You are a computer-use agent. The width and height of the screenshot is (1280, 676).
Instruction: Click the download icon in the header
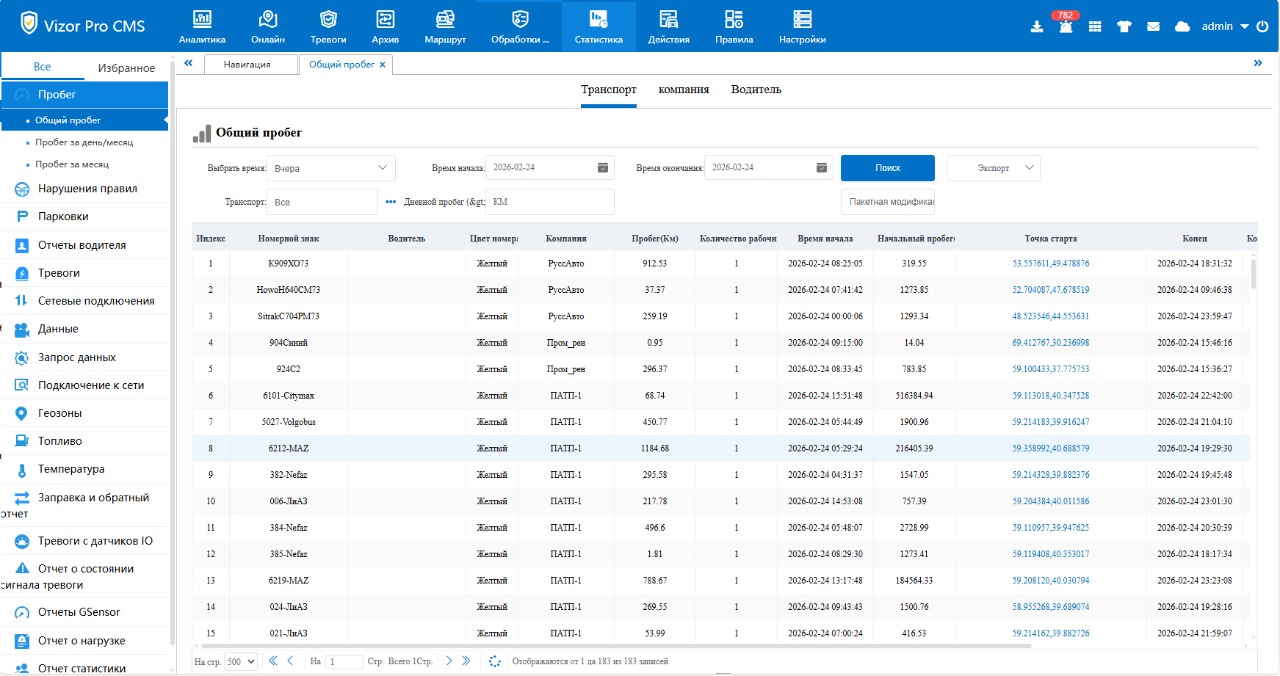click(1037, 27)
